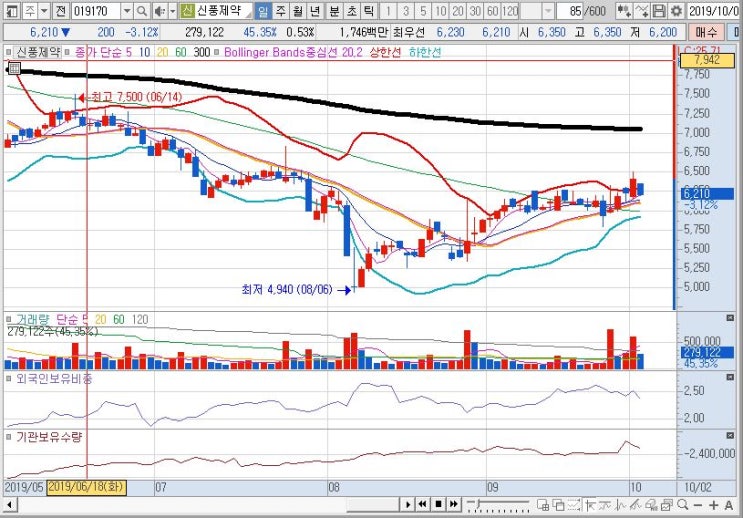Screen dimensions: 743x518
Task: Click the stock code input field 019170
Action: click(96, 10)
